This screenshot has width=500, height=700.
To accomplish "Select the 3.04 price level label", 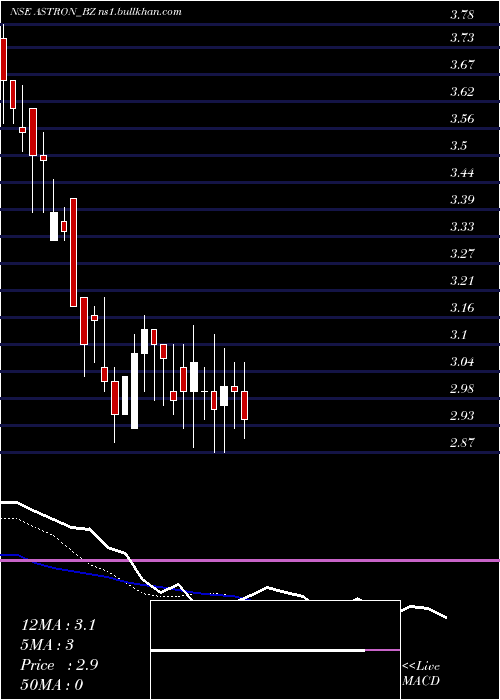I will tap(462, 362).
